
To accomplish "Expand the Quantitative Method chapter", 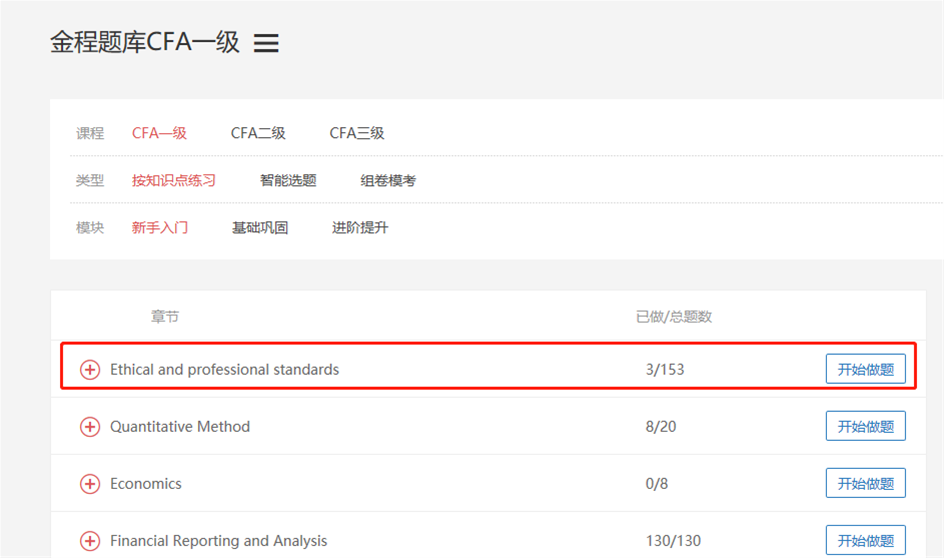I will [90, 427].
